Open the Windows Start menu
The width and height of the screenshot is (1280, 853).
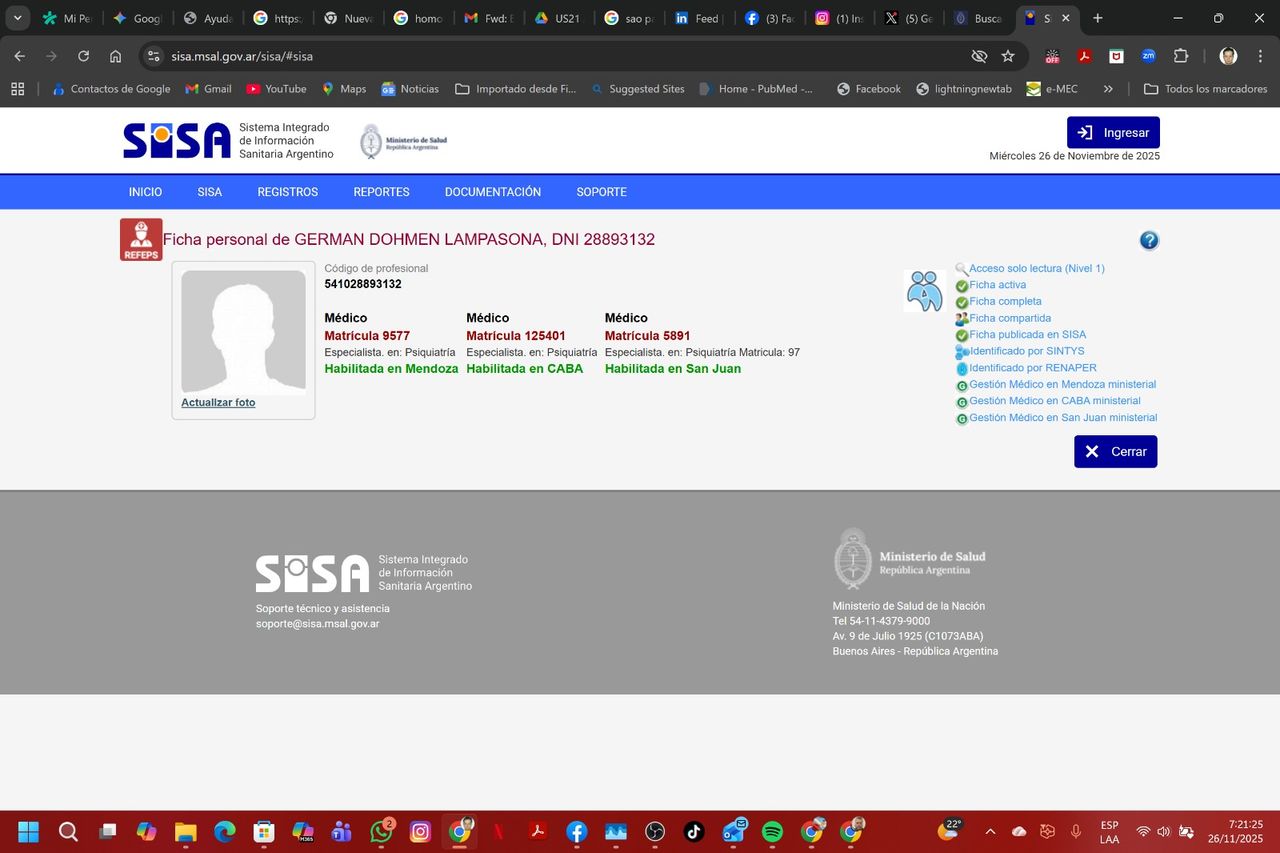(x=28, y=831)
